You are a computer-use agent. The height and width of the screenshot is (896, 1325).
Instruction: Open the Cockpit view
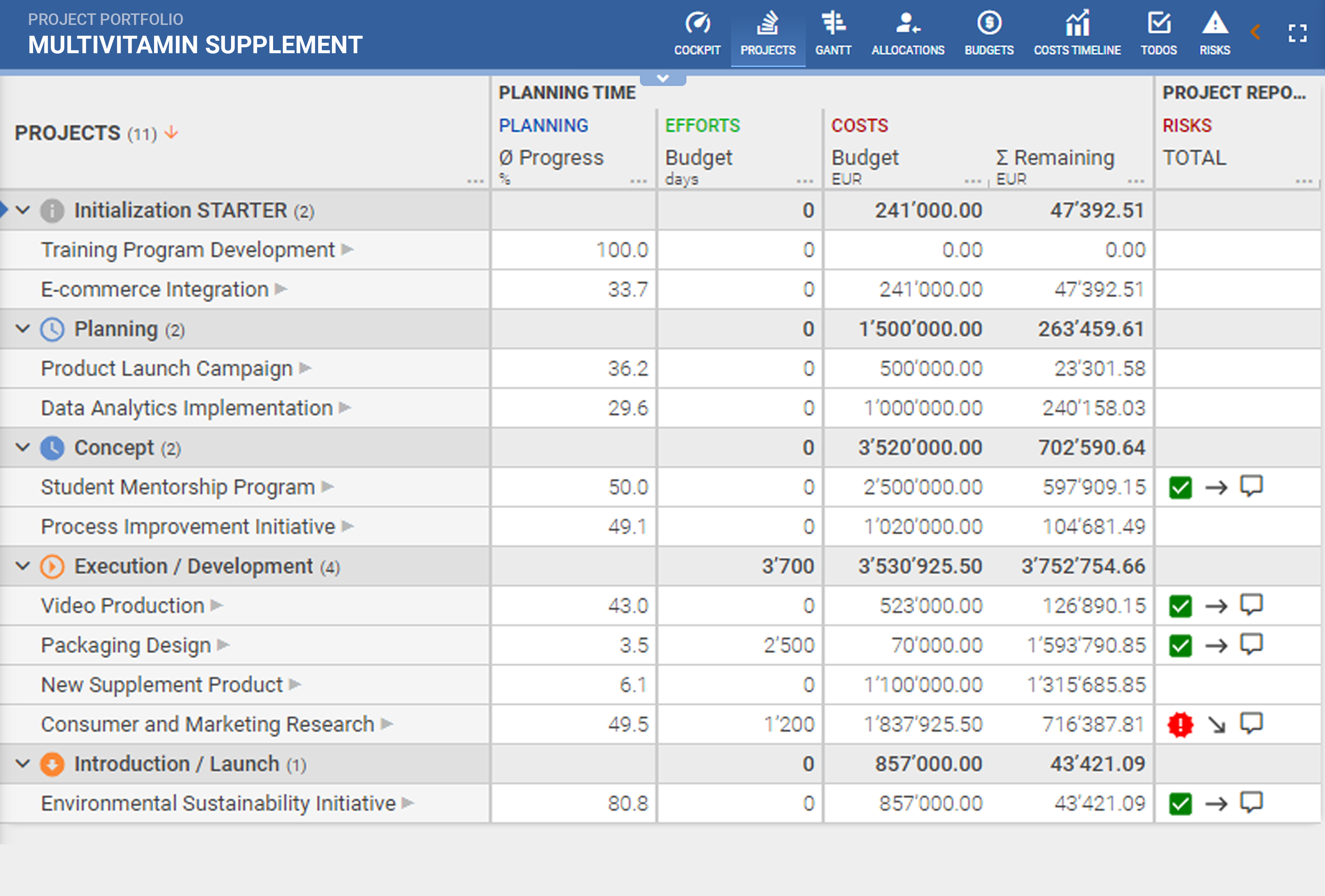697,33
